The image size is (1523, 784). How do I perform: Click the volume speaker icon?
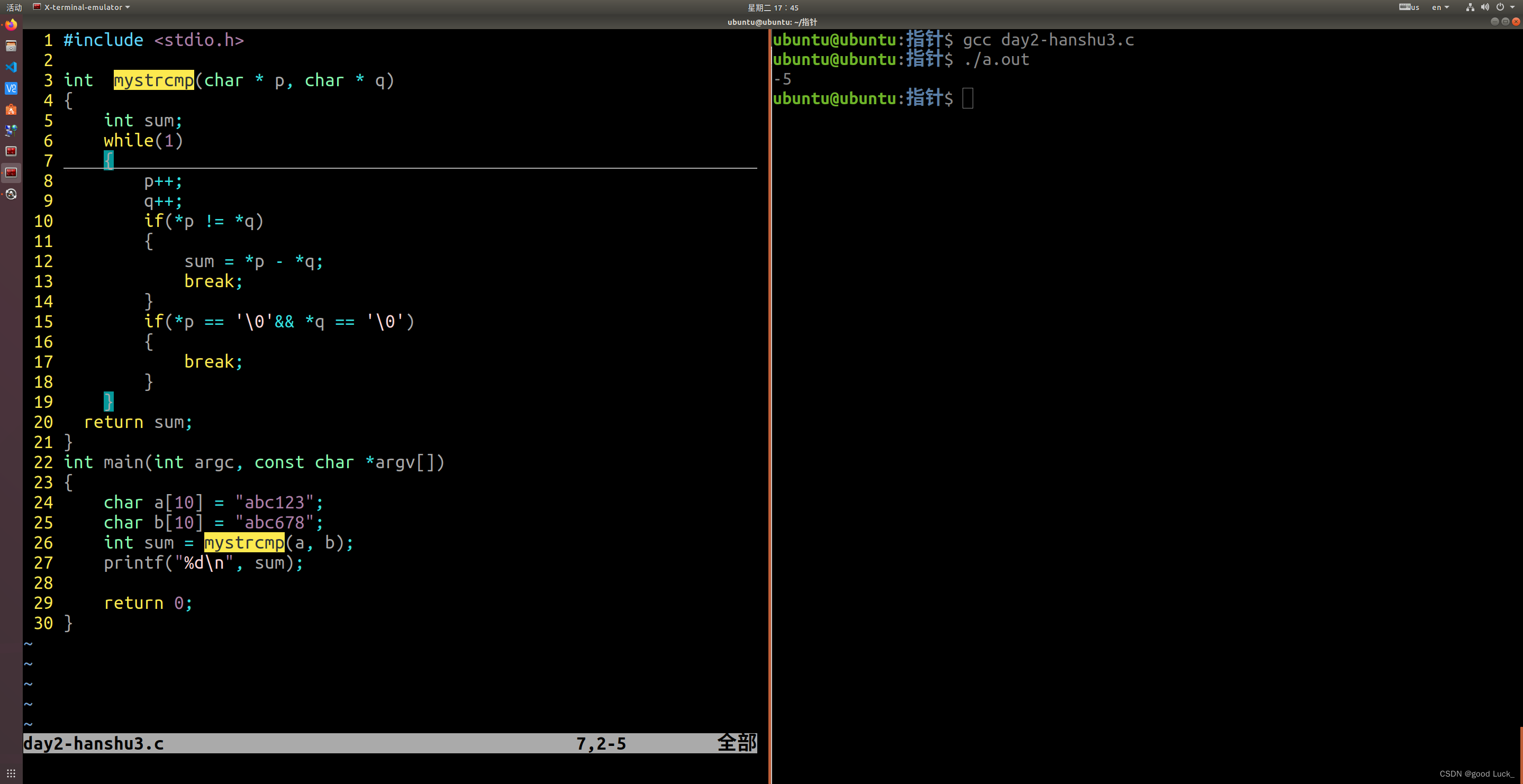pyautogui.click(x=1484, y=7)
